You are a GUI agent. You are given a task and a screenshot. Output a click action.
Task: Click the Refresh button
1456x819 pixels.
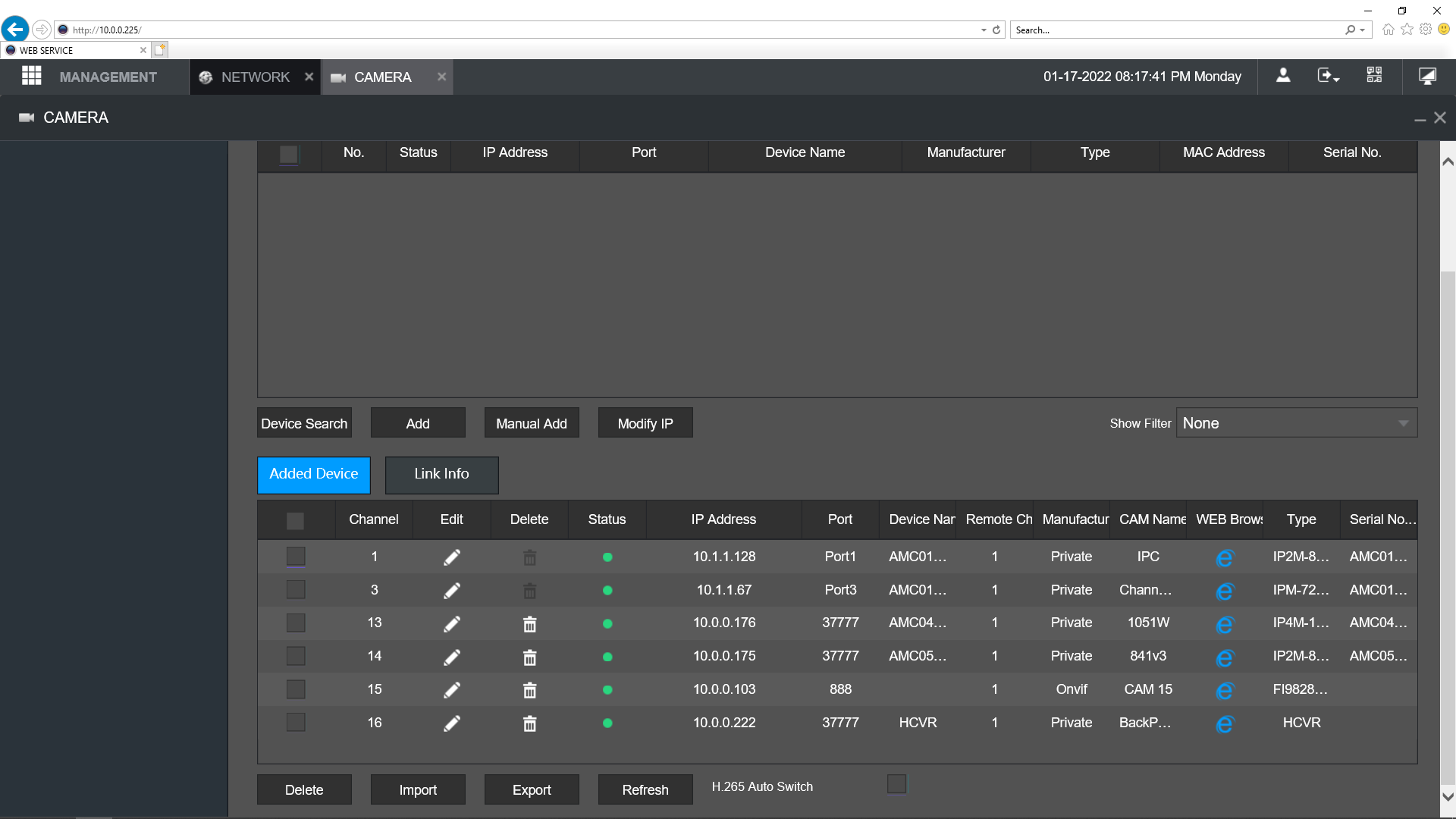645,789
